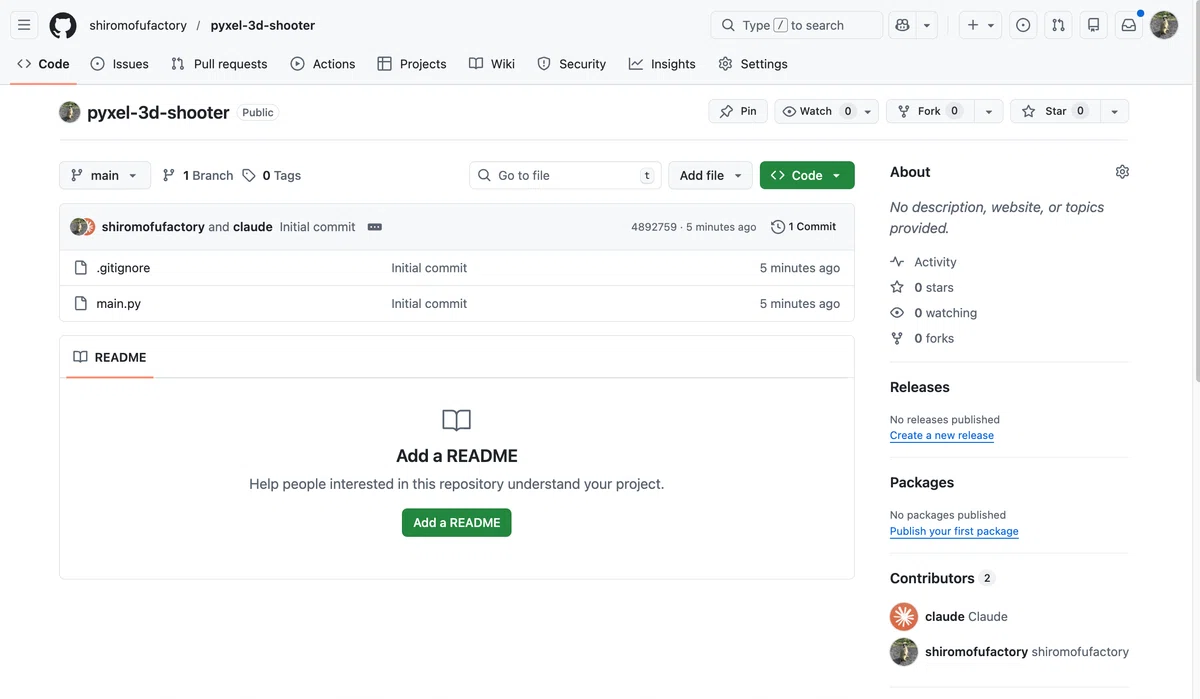Image resolution: width=1200 pixels, height=699 pixels.
Task: Open the Packages heading link
Action: pos(922,482)
